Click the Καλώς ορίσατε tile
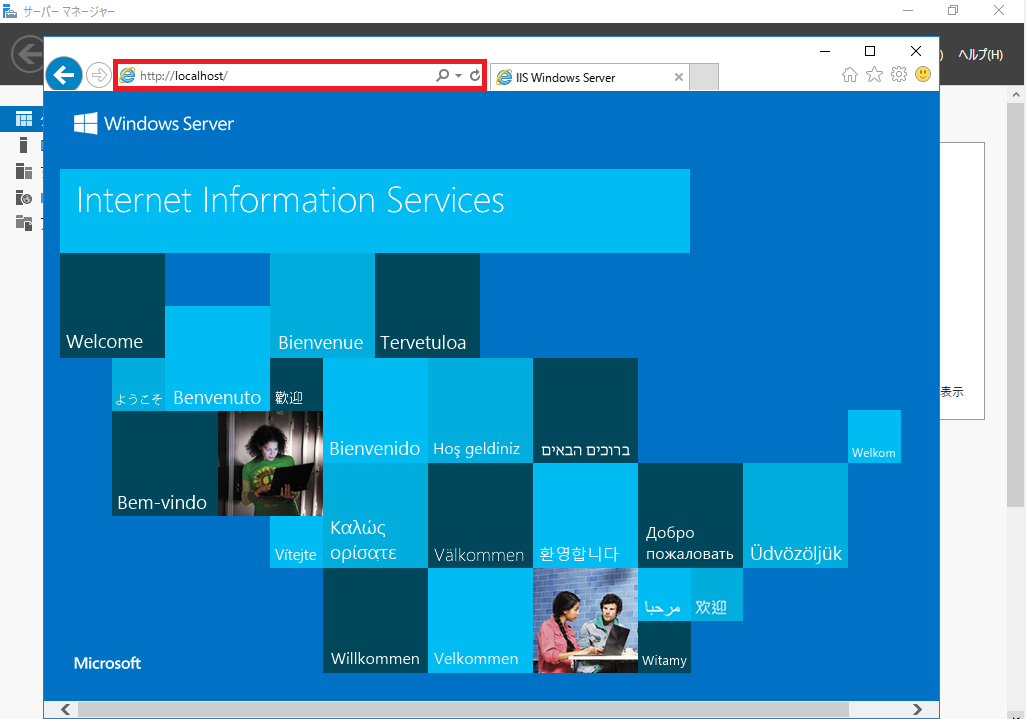The width and height of the screenshot is (1026, 719). [x=376, y=516]
